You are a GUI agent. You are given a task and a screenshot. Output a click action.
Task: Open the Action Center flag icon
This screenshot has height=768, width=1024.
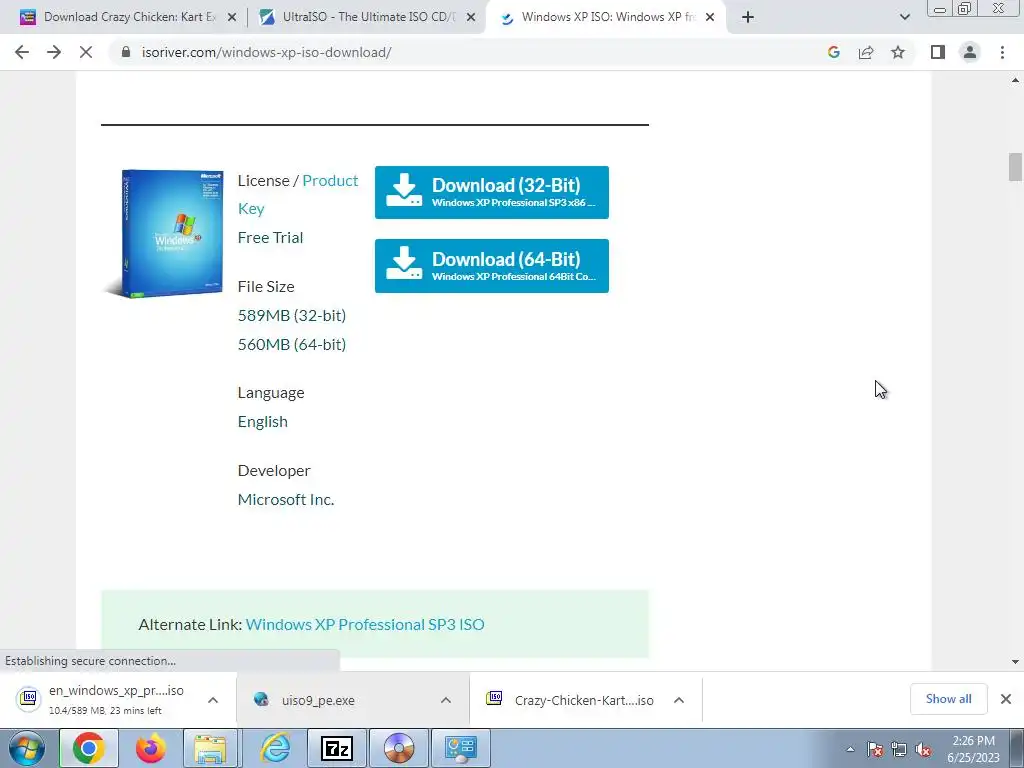(x=875, y=749)
